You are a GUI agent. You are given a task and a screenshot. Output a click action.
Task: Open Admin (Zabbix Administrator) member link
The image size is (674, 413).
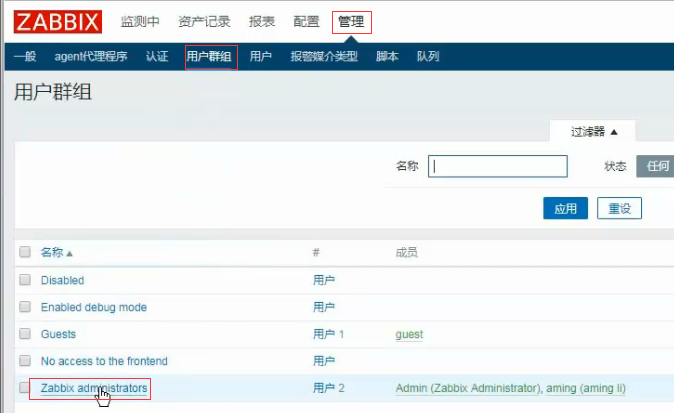coord(468,388)
